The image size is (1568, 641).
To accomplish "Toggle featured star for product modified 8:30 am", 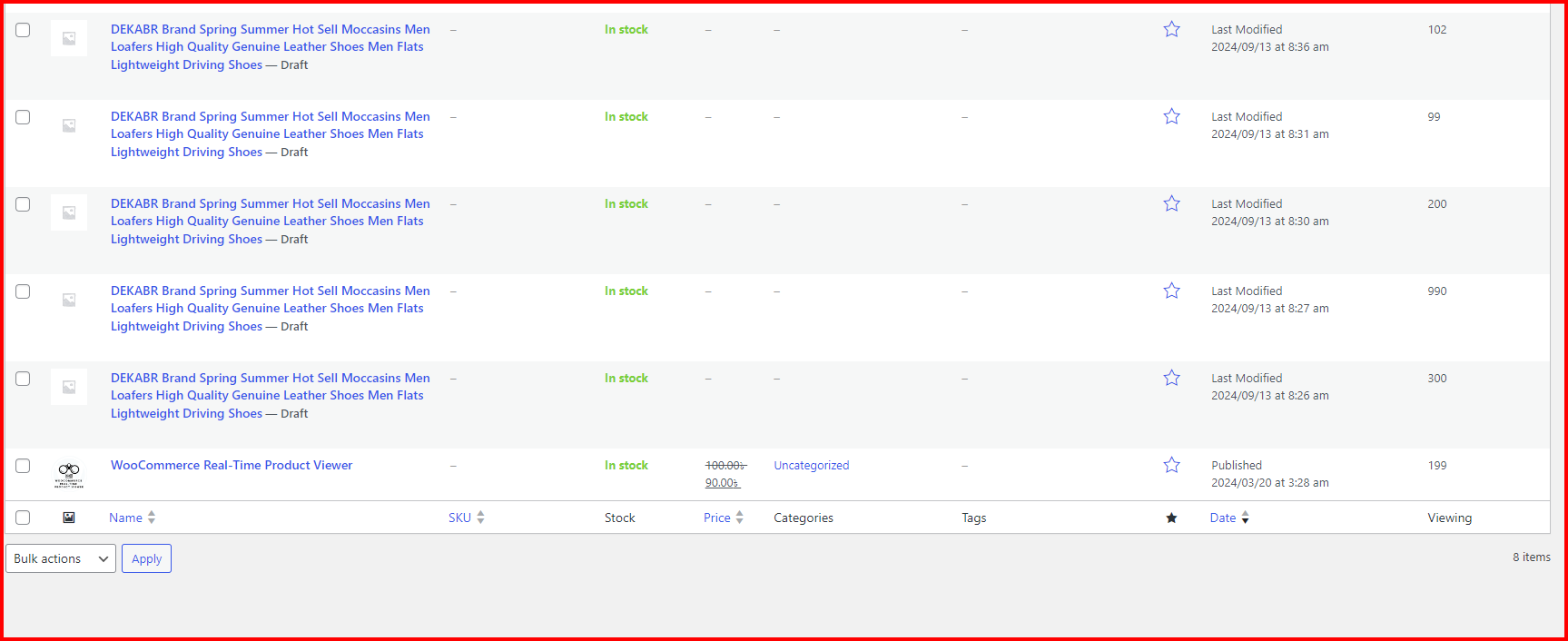I will tap(1171, 203).
